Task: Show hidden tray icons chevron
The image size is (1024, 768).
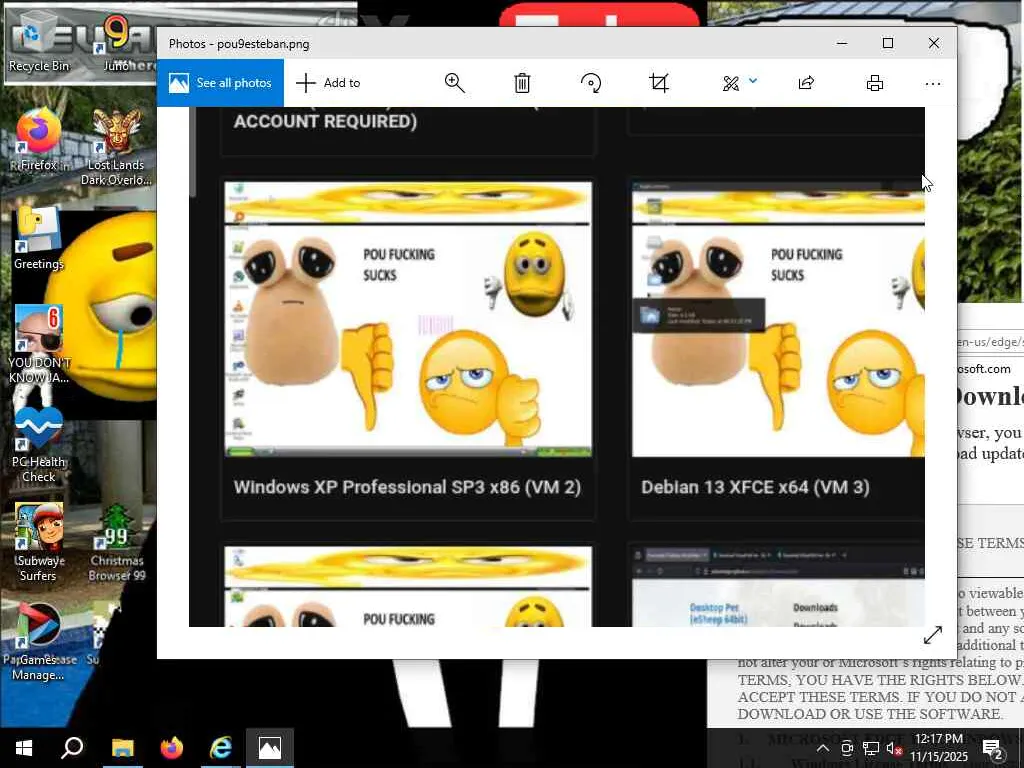Action: pyautogui.click(x=823, y=748)
